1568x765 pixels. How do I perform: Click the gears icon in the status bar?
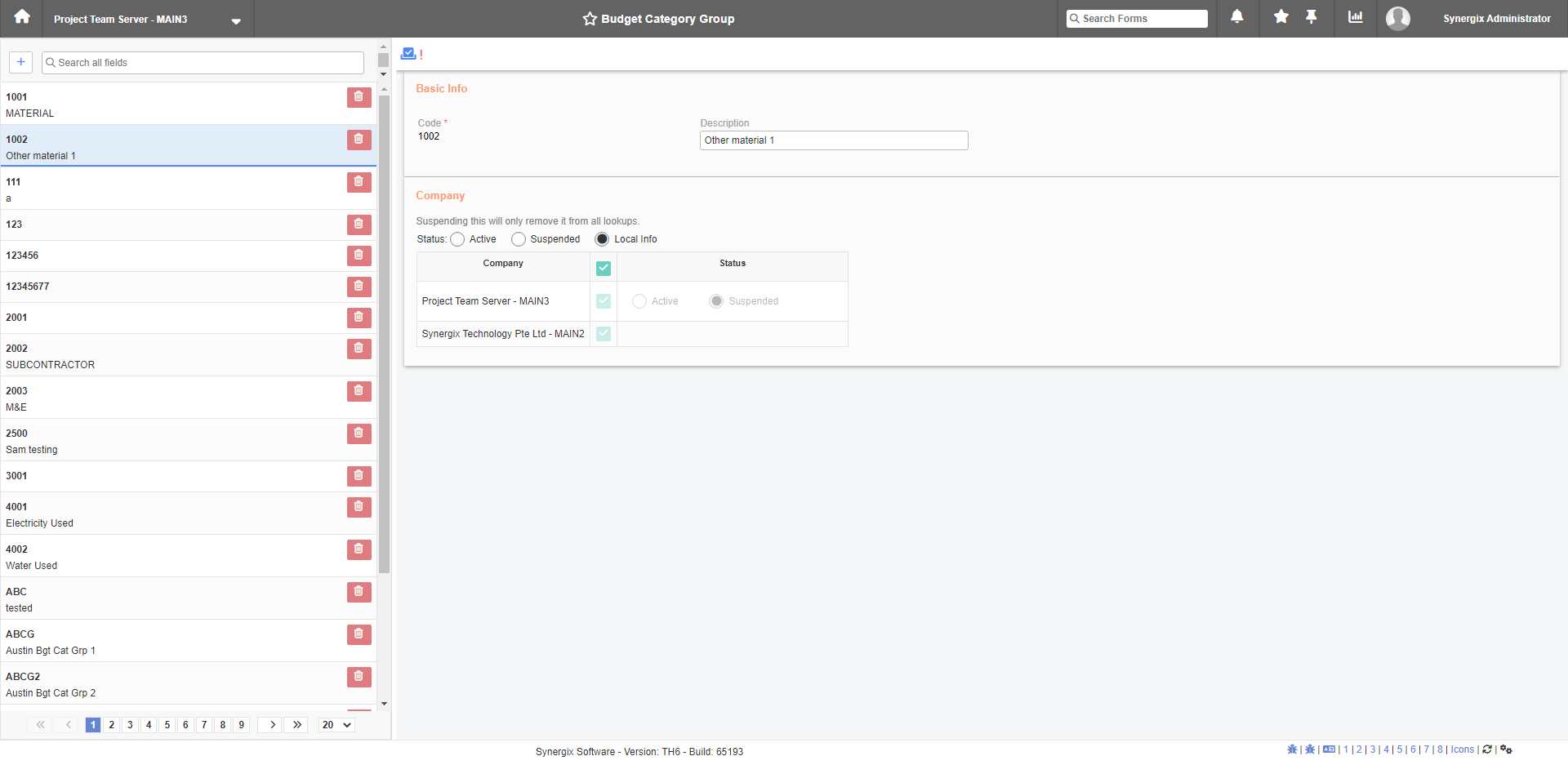pos(1506,749)
